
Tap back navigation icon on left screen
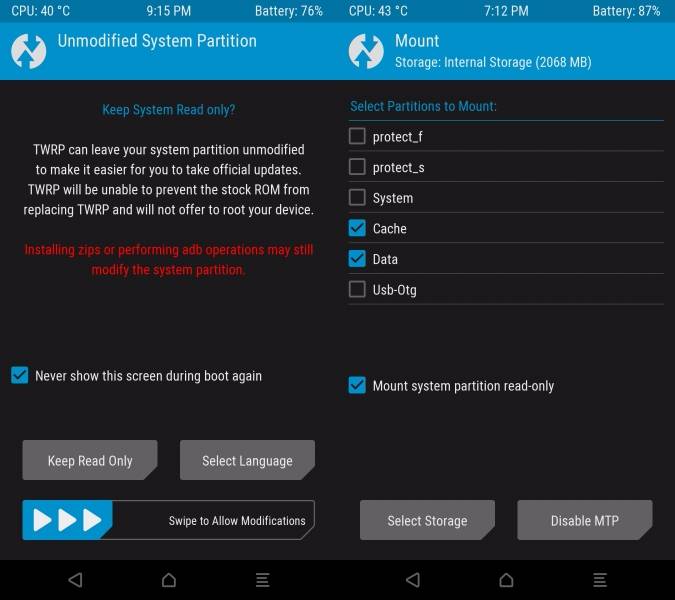click(75, 580)
